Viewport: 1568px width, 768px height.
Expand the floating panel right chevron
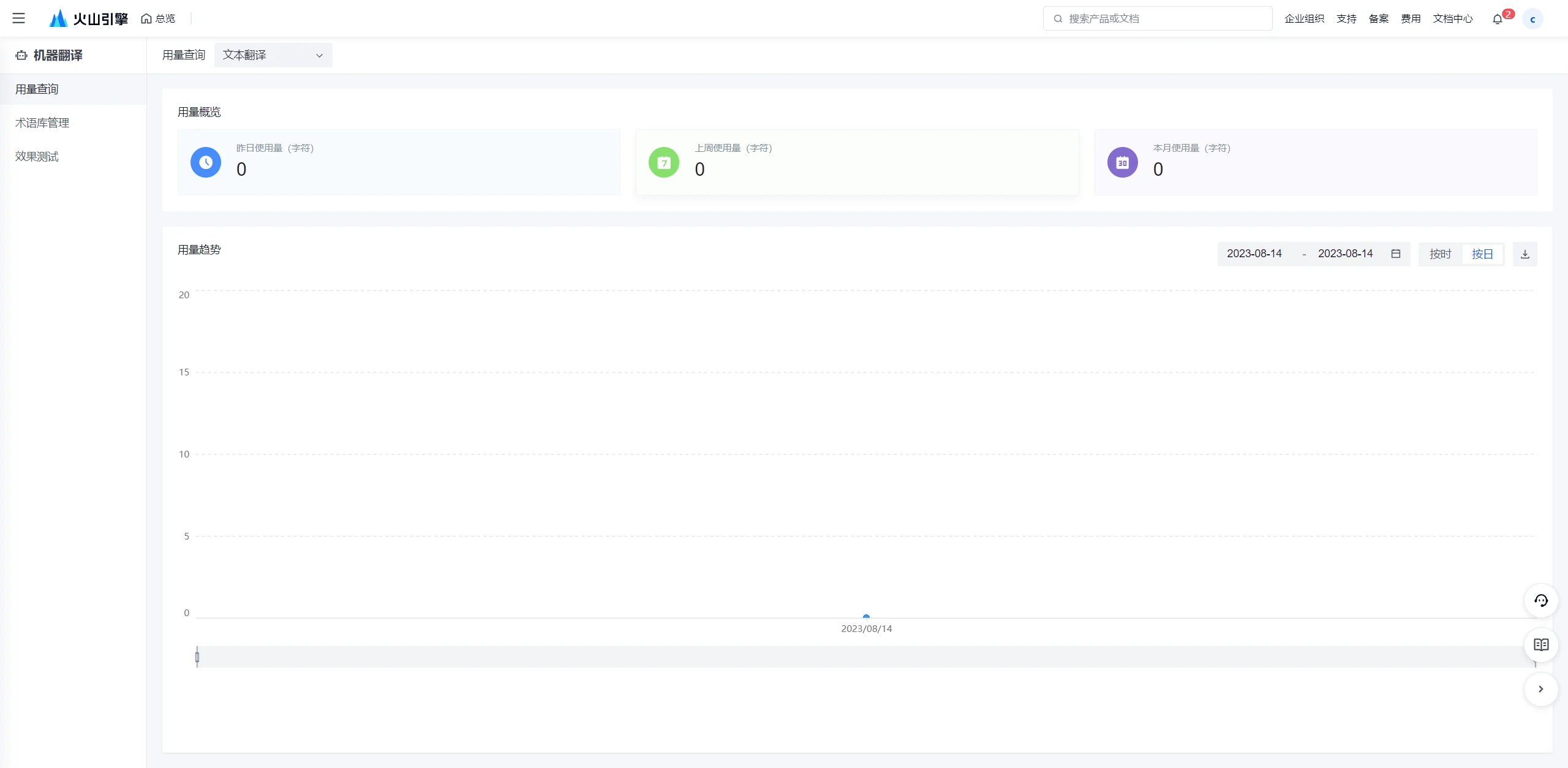[x=1540, y=689]
